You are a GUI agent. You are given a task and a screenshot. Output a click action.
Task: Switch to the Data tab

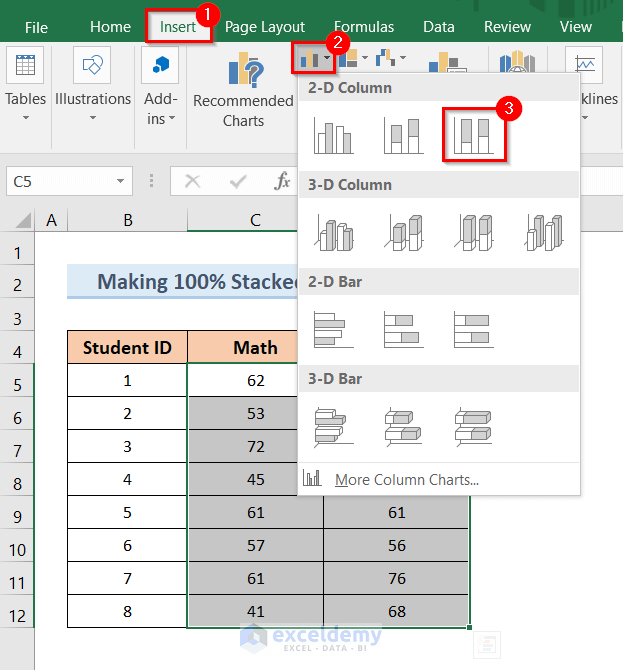[439, 27]
